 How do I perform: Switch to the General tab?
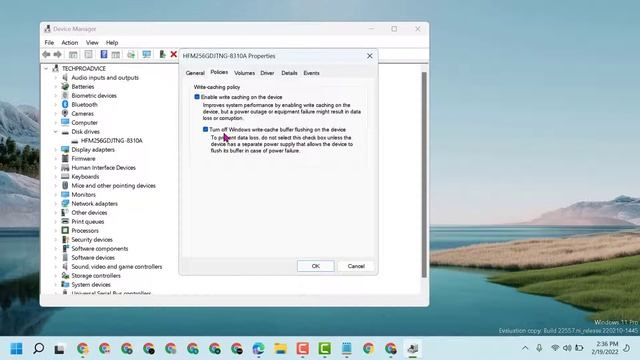(195, 73)
